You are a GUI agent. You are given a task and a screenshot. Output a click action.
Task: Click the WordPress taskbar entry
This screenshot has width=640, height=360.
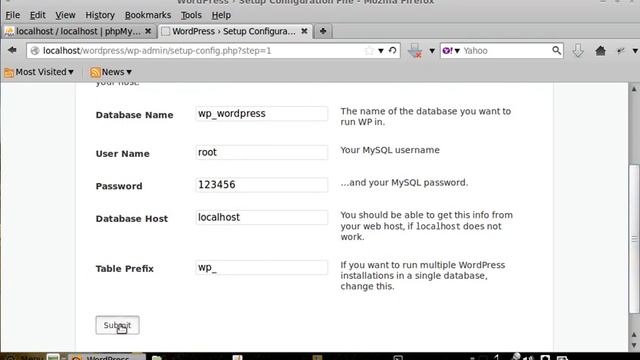coord(107,357)
